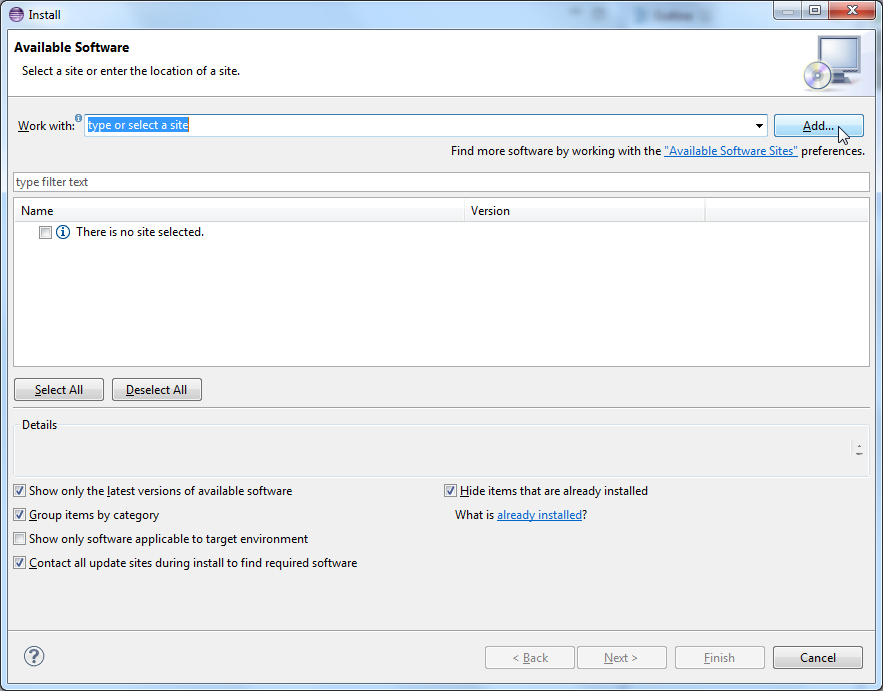Screen dimensions: 883x691
Task: Toggle Contact all update sites option
Action: pos(20,563)
